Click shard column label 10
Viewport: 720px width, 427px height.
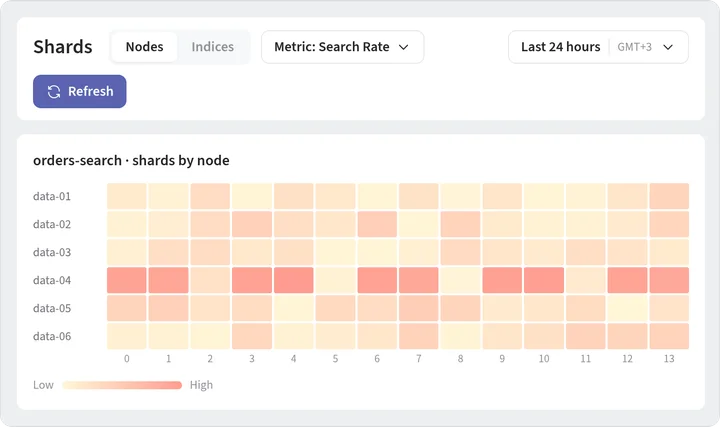pos(544,359)
